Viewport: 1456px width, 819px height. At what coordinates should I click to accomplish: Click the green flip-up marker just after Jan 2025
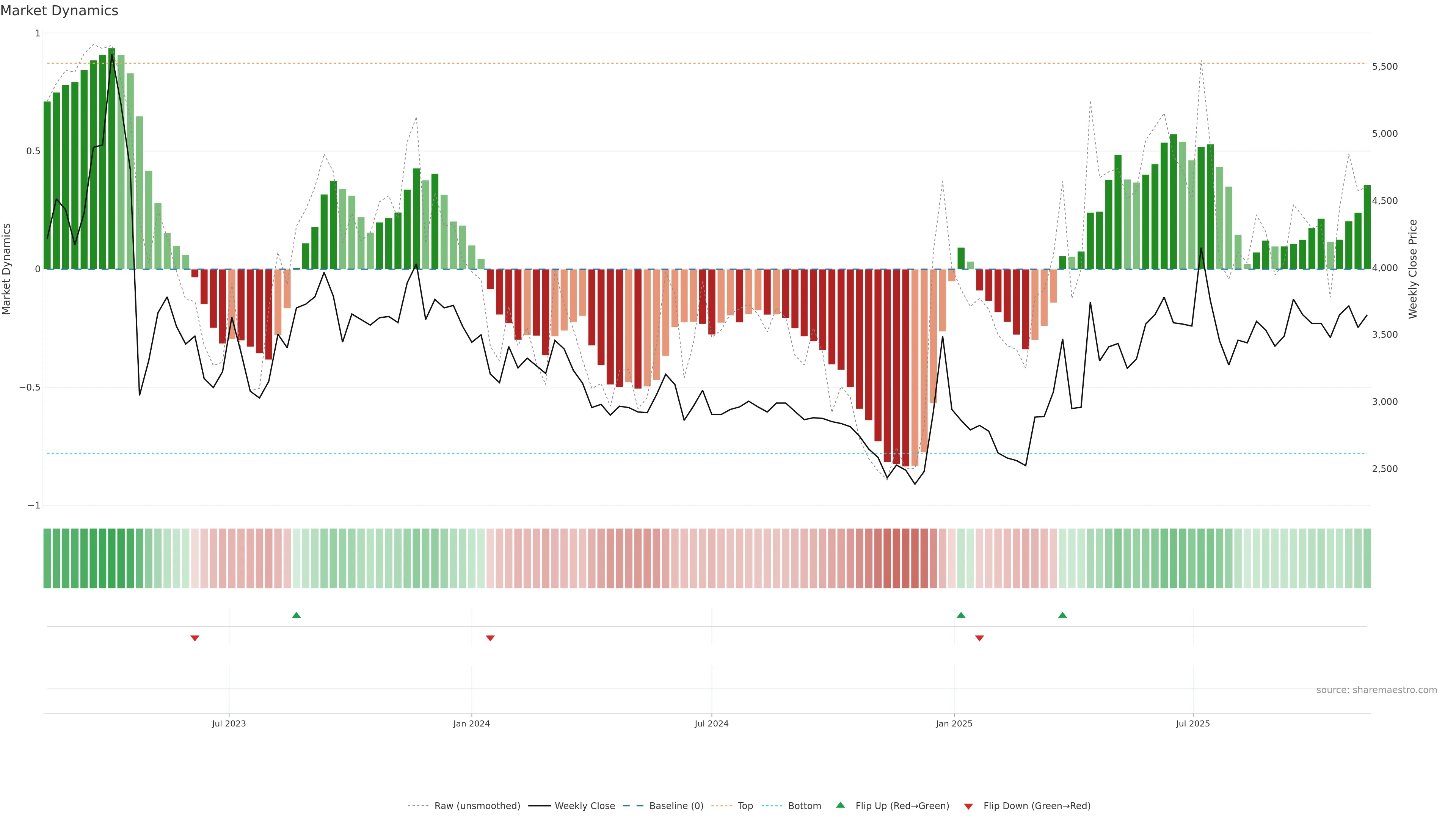(x=961, y=615)
